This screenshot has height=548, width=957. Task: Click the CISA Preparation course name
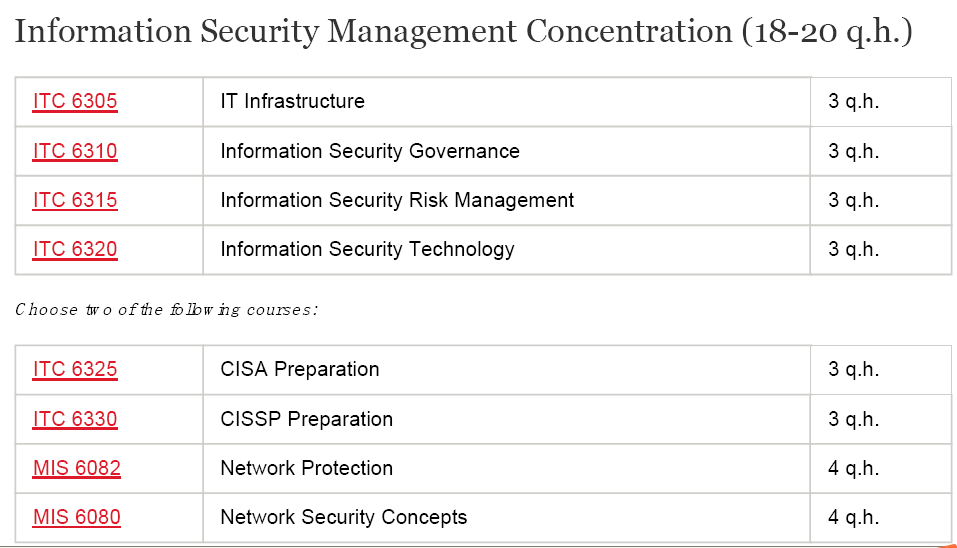pos(300,369)
